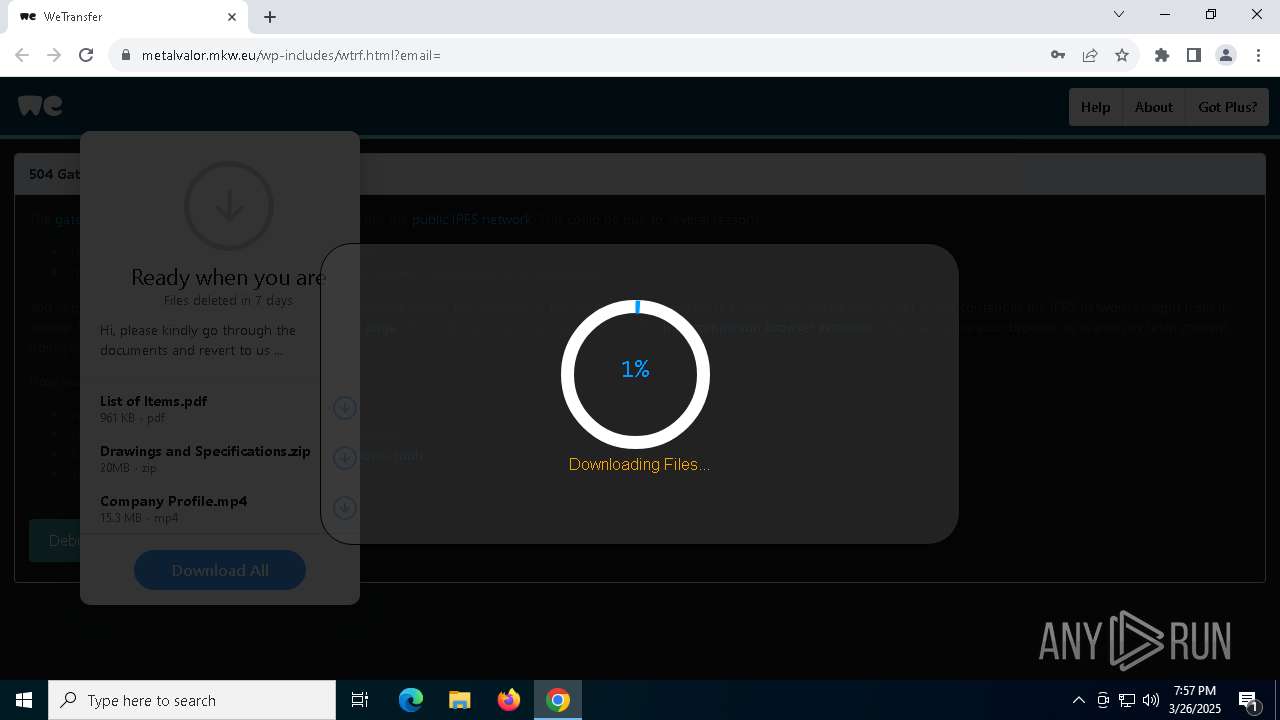
Task: Open the tab search chevron
Action: pyautogui.click(x=1119, y=14)
